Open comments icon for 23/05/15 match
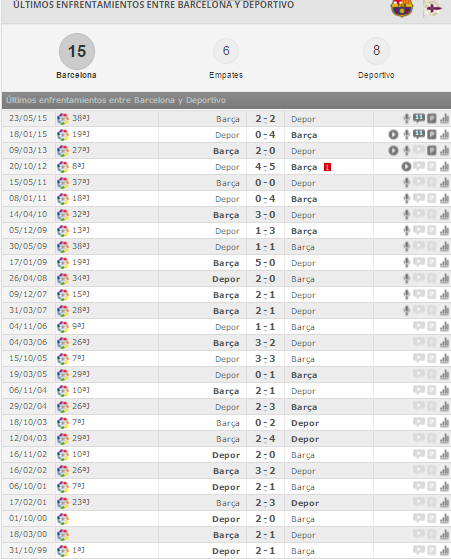 (419, 118)
